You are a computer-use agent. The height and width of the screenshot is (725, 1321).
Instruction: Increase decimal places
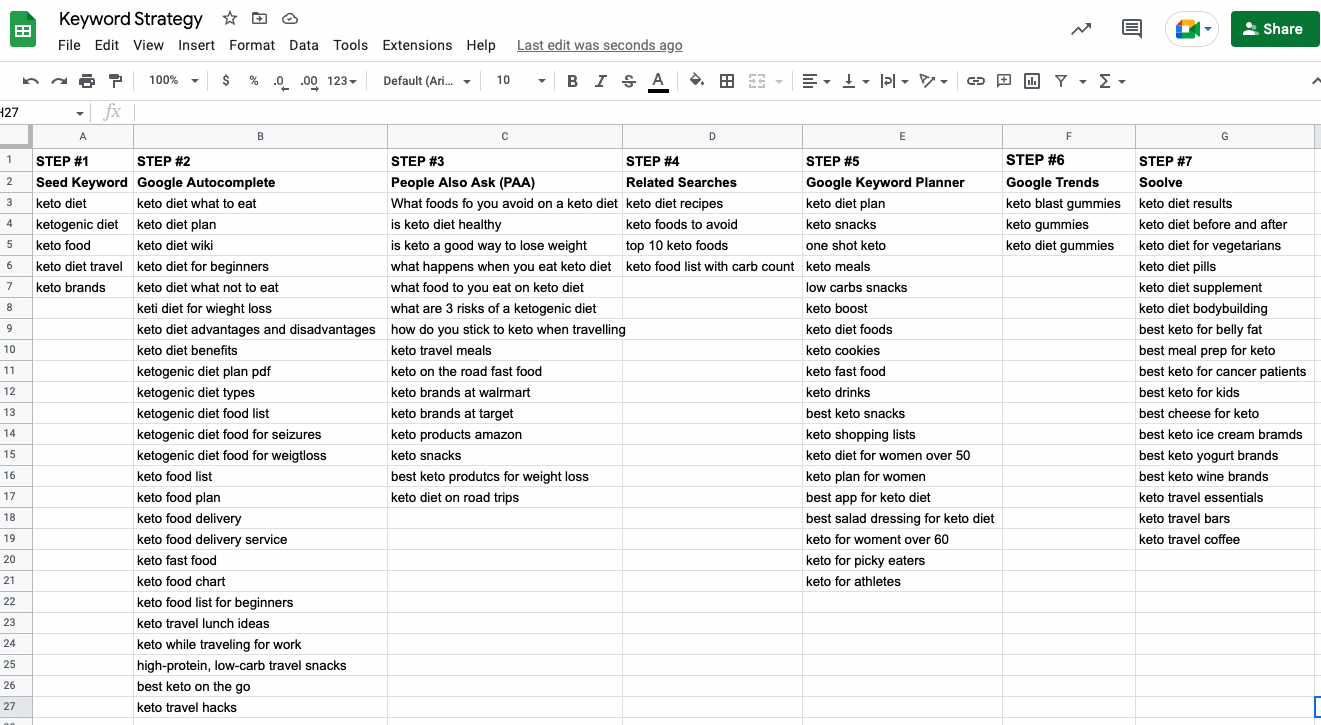click(x=309, y=81)
